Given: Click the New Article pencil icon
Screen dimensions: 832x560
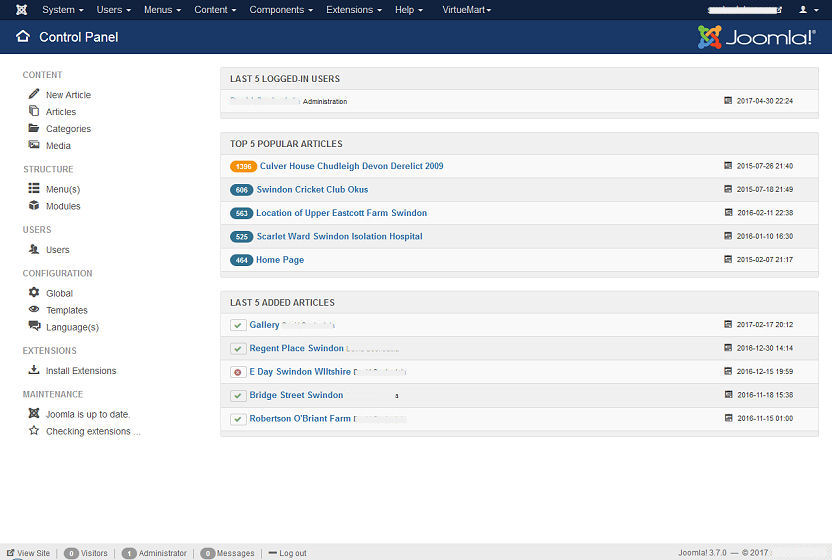Looking at the screenshot, I should [34, 94].
